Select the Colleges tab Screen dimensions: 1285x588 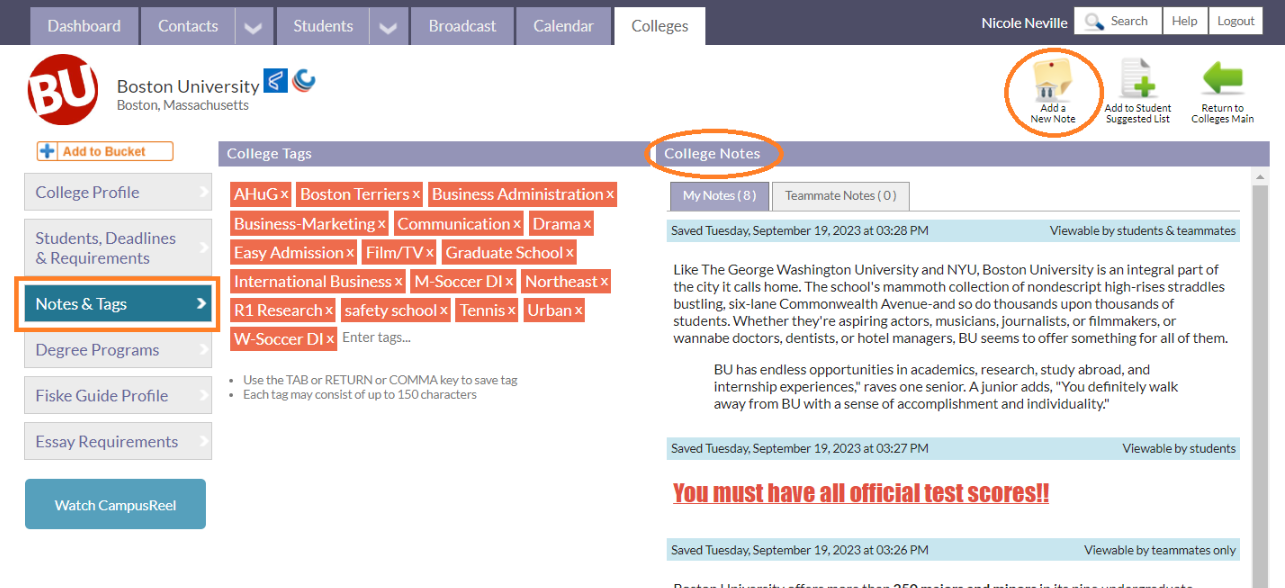coord(660,26)
